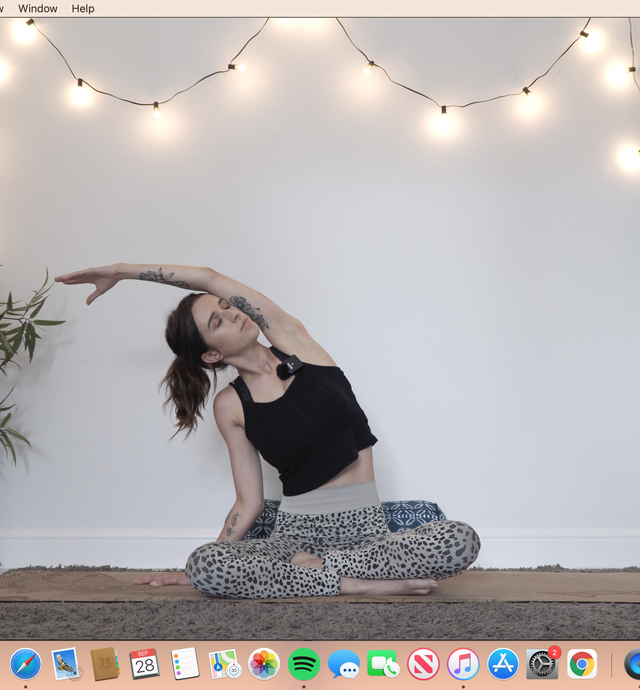
Task: Click the partially visible dark icon at dock's right edge
Action: tap(633, 664)
